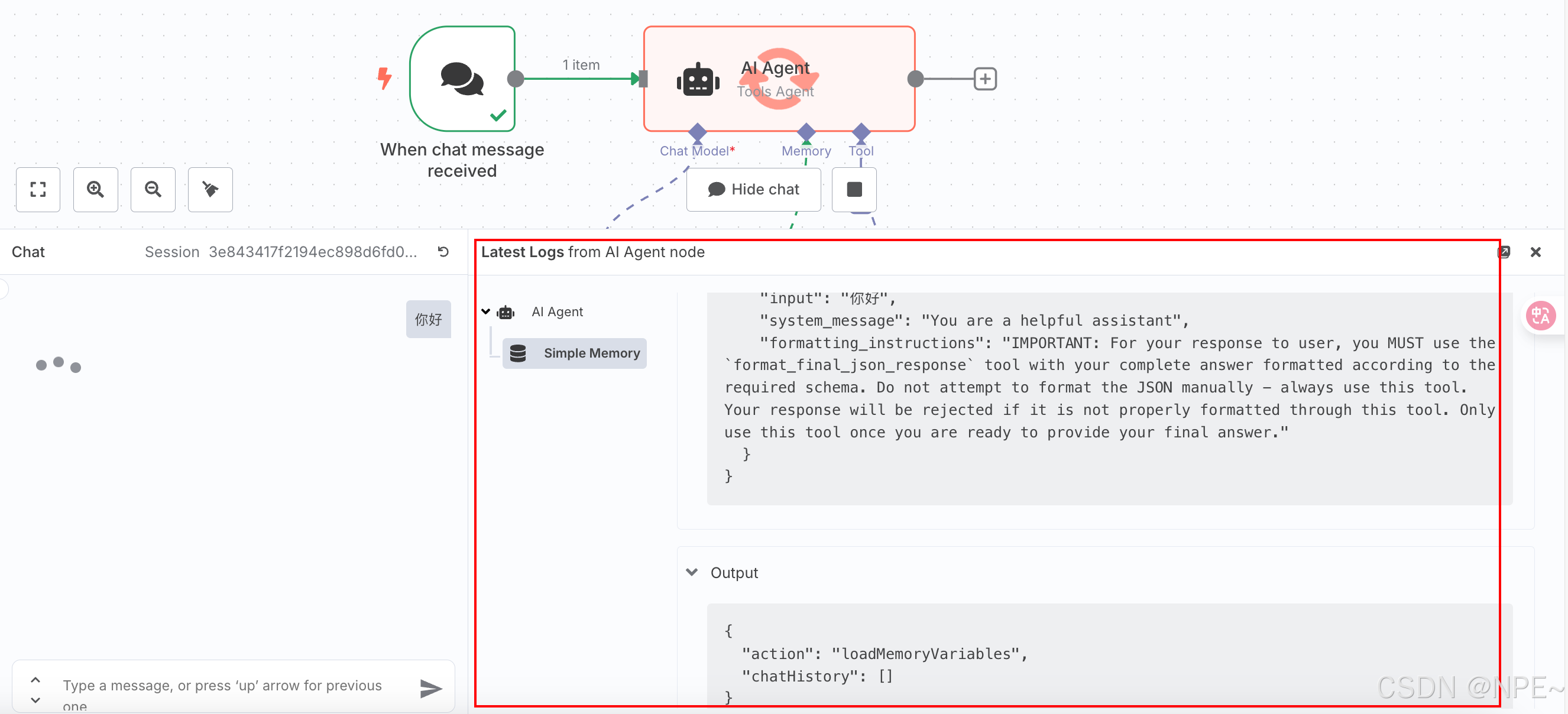Stop the running workflow execution
This screenshot has width=1568, height=714.
tap(854, 189)
